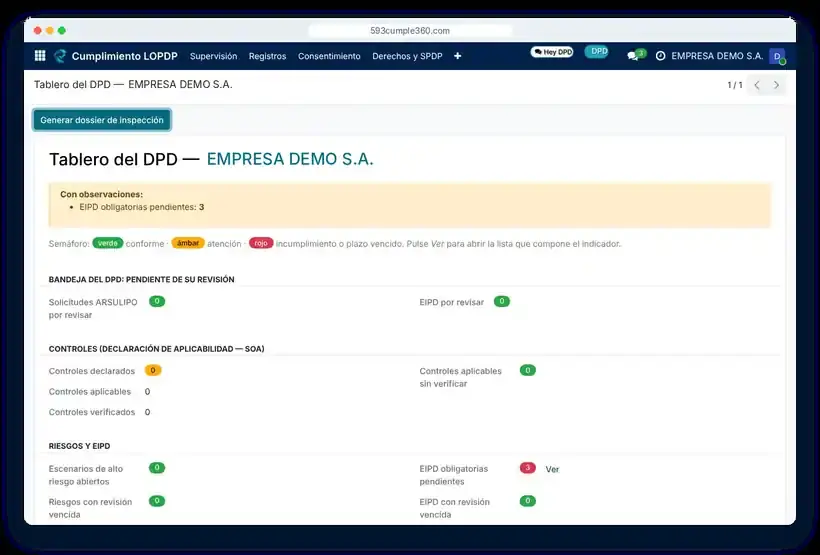The width and height of the screenshot is (820, 555).
Task: Click the browser address bar 593cumple360.com
Action: pos(410,31)
